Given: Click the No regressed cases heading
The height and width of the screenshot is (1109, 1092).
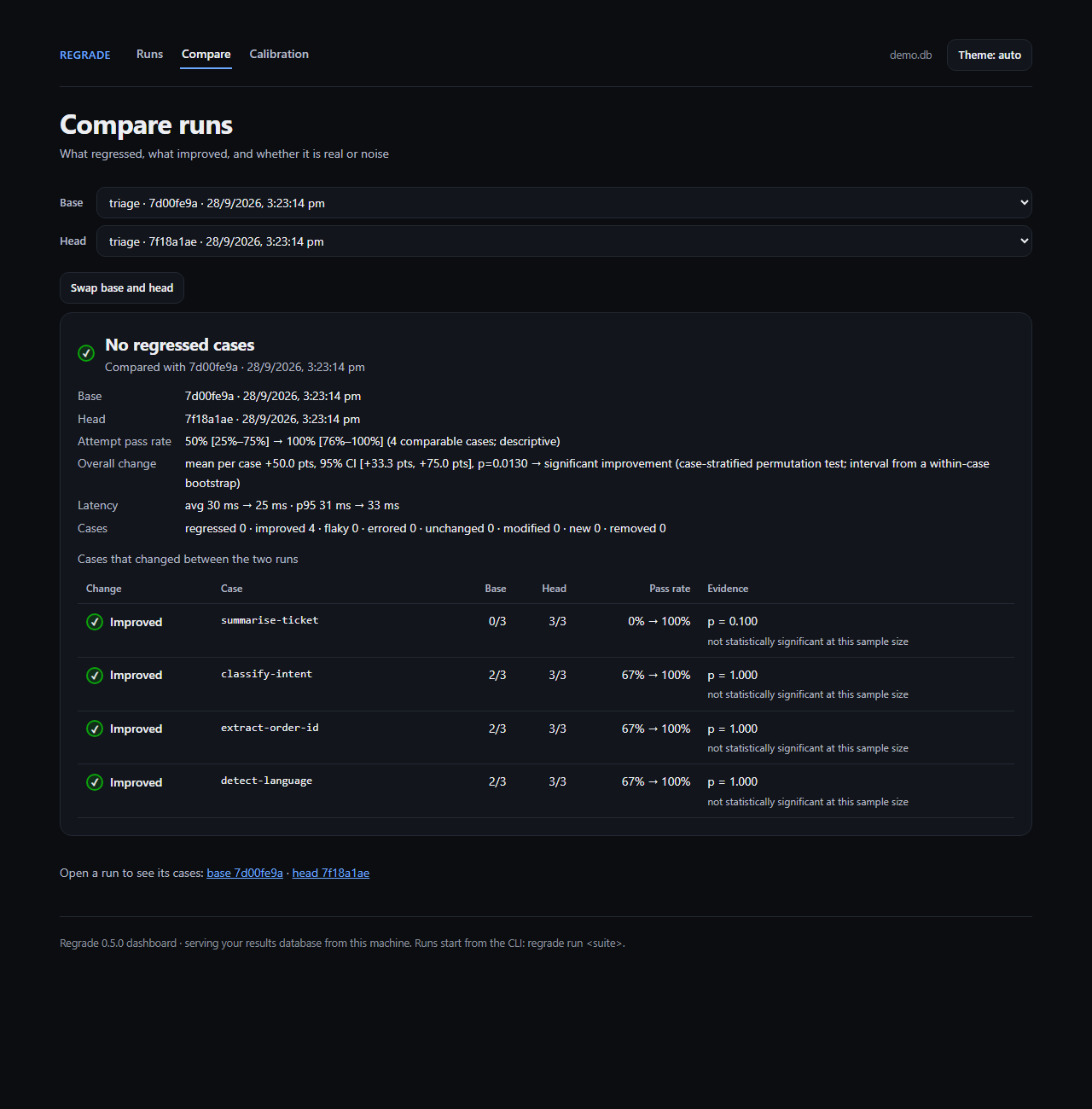Looking at the screenshot, I should [180, 345].
